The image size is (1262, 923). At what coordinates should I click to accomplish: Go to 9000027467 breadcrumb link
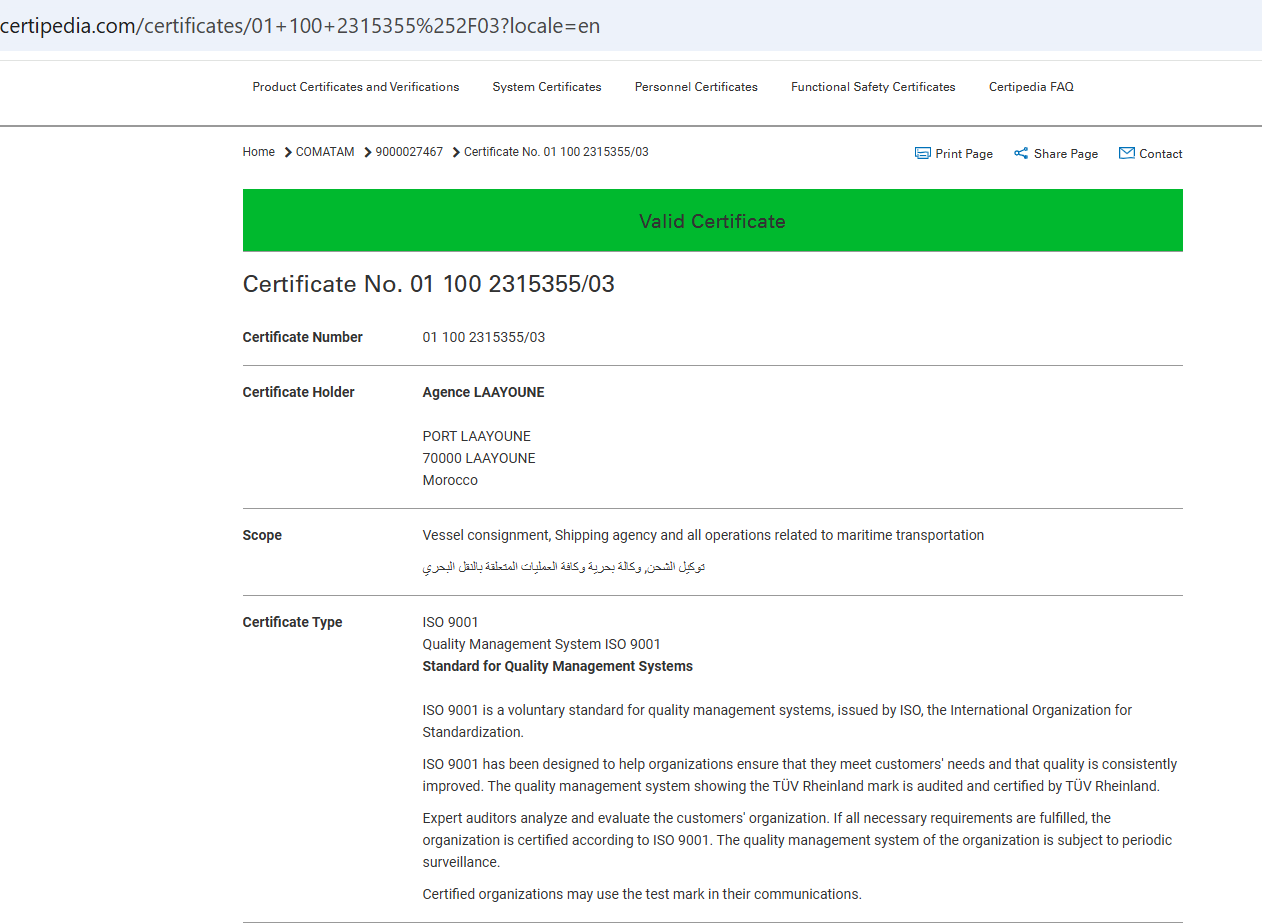(x=409, y=152)
